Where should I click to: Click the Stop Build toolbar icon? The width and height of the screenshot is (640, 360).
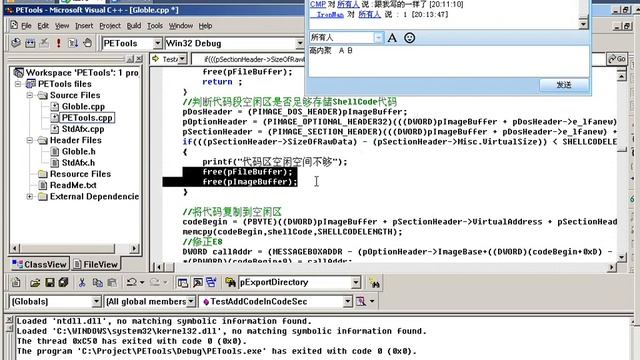coord(44,43)
